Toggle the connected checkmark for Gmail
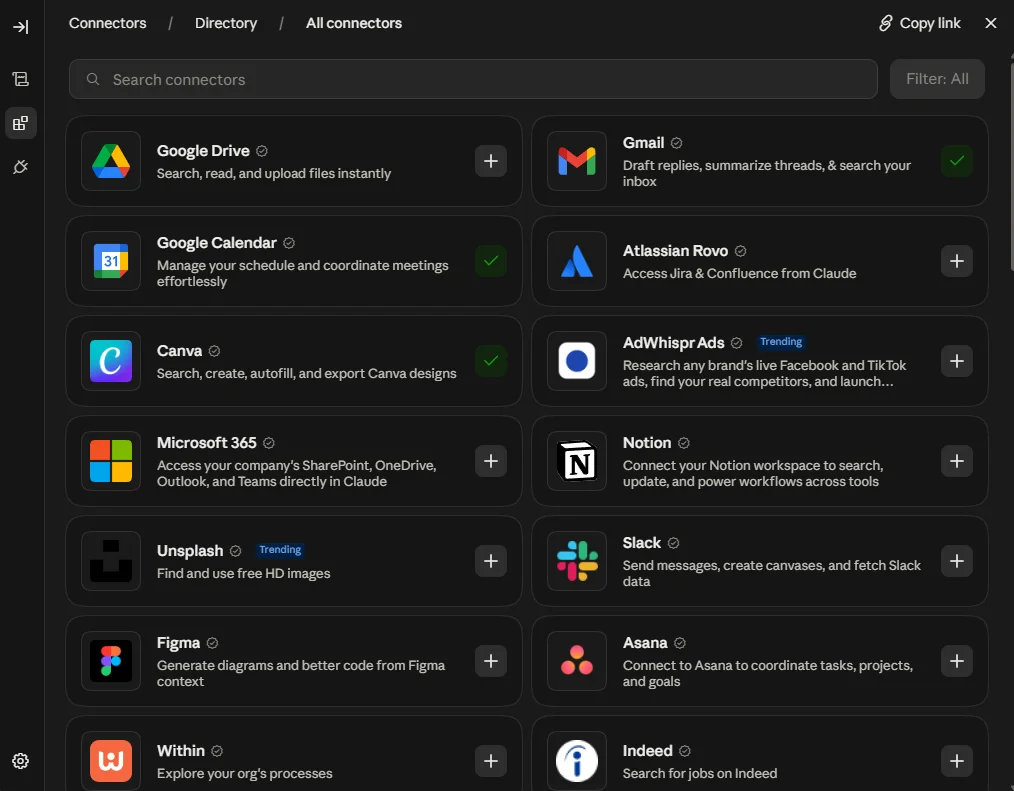 pos(956,161)
